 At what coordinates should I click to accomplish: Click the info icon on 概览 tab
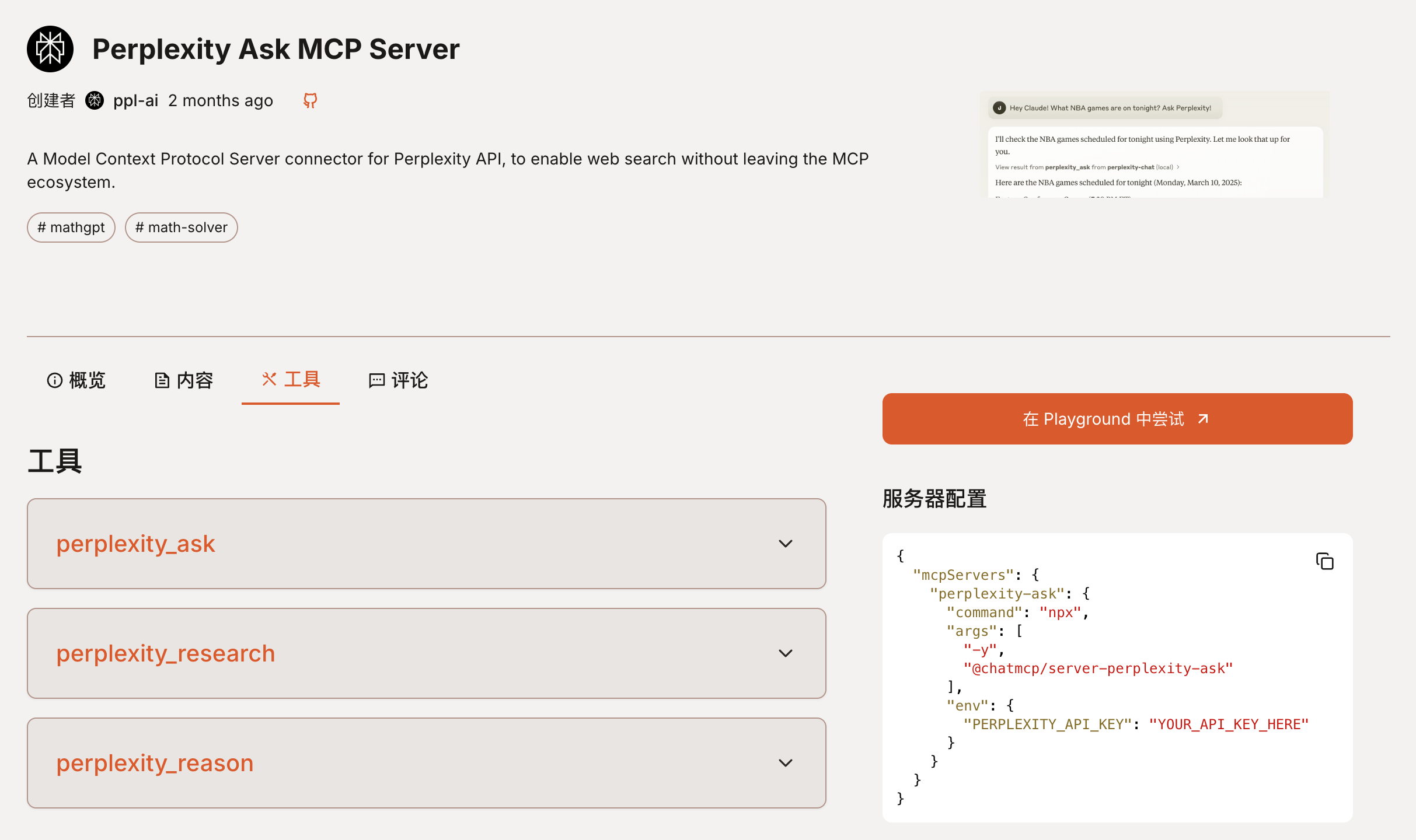pos(54,380)
